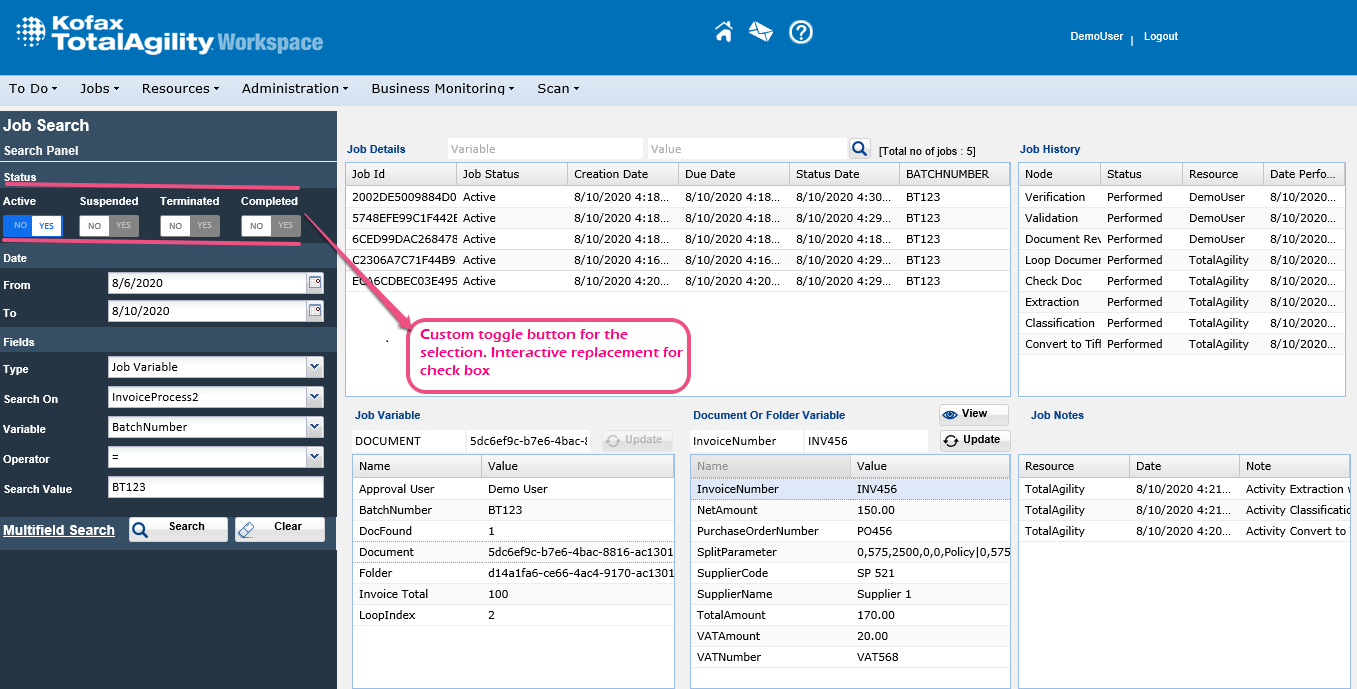
Task: Open the To date calendar picker
Action: 315,311
